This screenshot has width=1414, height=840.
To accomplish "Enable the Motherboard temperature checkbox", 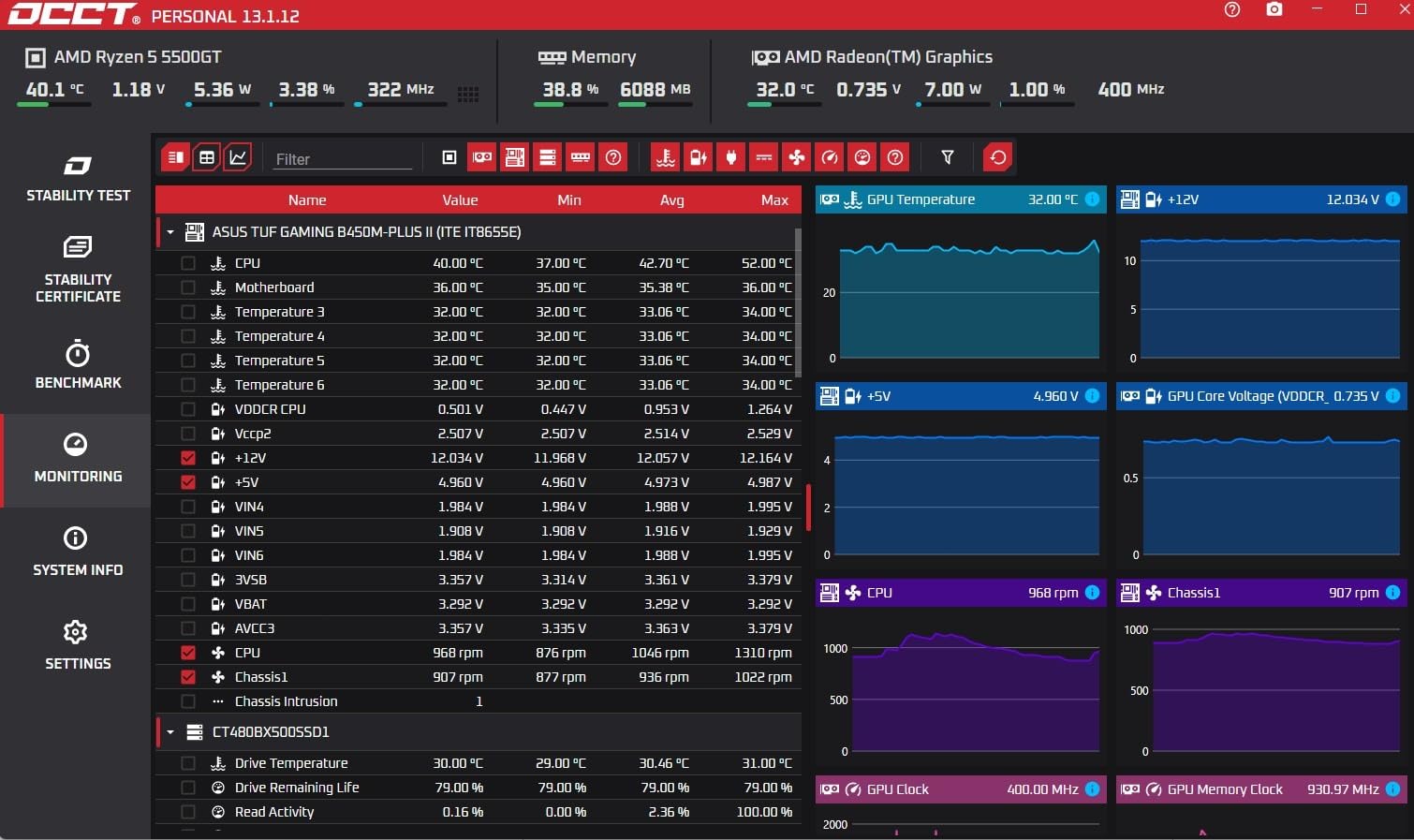I will click(188, 287).
